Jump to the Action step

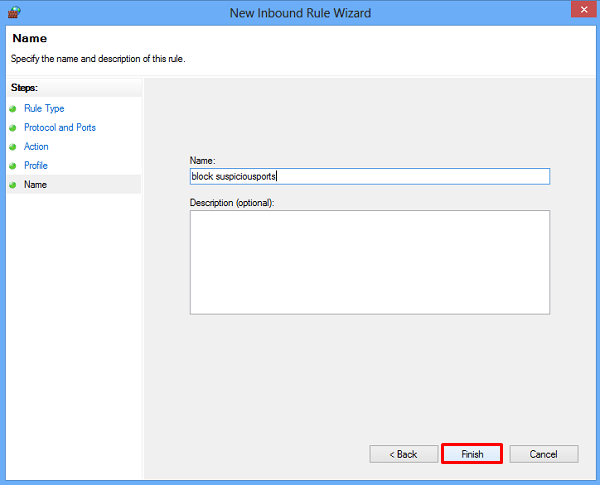click(36, 147)
